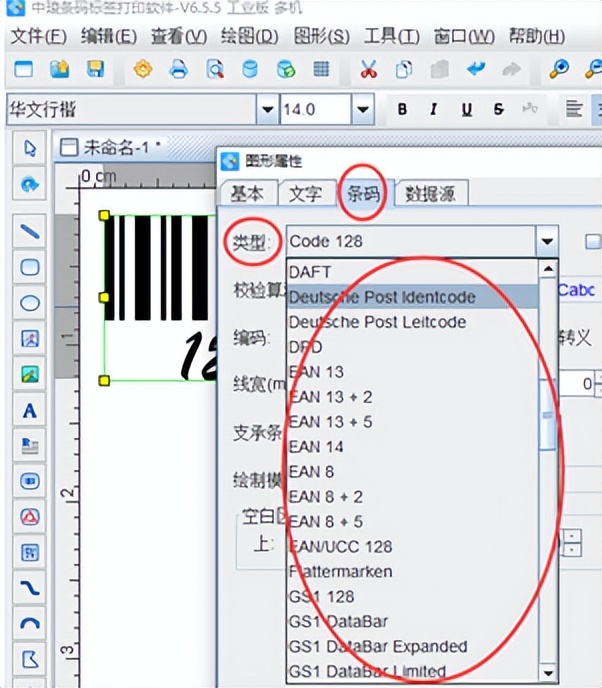The width and height of the screenshot is (602, 688).
Task: Switch to the 文字 tab
Action: (x=305, y=193)
